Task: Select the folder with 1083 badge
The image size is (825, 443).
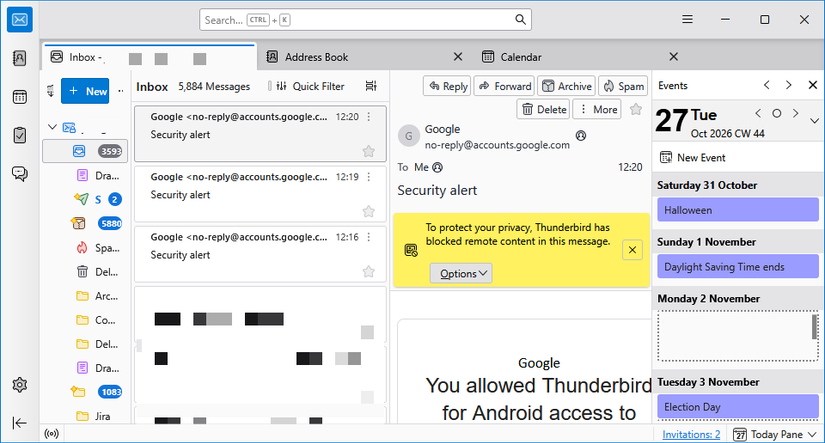Action: [85, 392]
